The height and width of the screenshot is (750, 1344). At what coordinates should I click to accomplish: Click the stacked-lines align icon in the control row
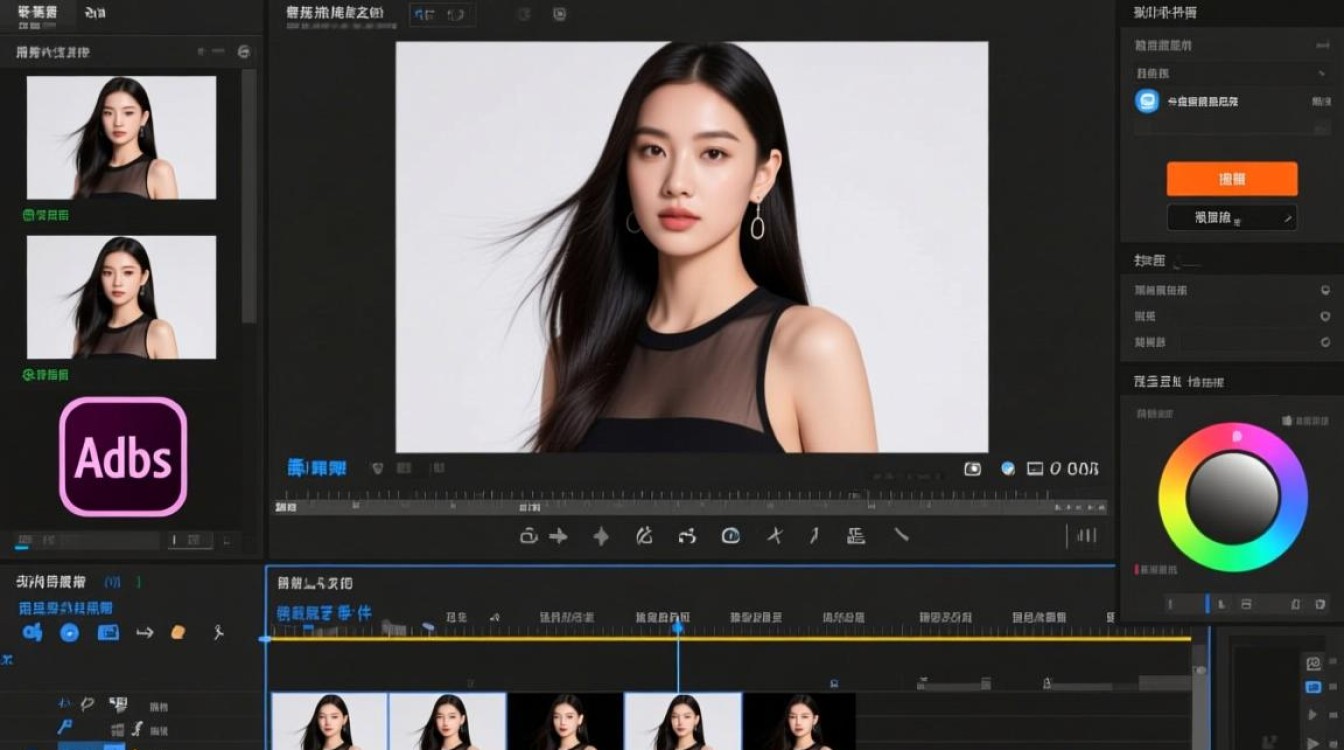(x=856, y=536)
